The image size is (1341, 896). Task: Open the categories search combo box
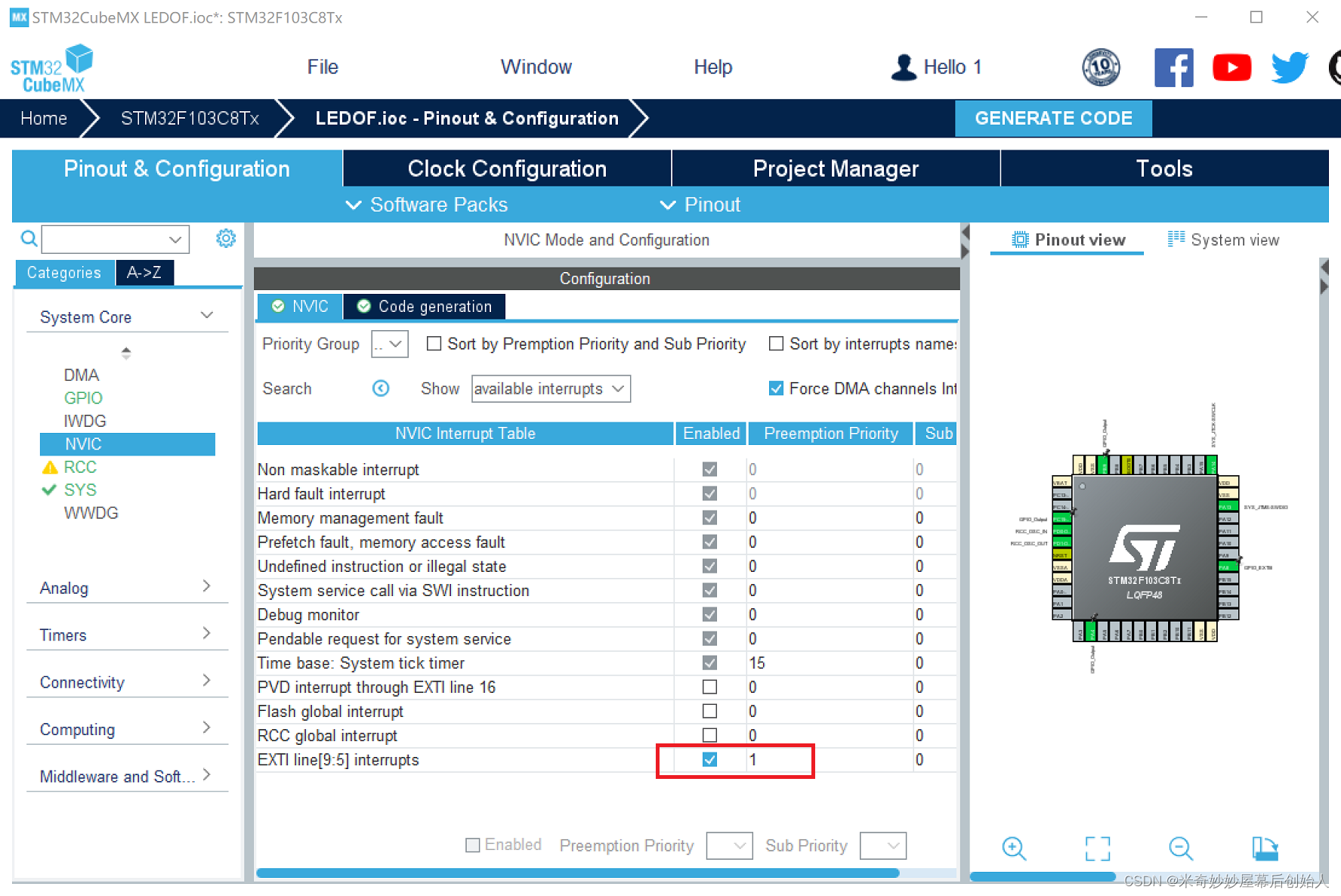click(x=116, y=239)
